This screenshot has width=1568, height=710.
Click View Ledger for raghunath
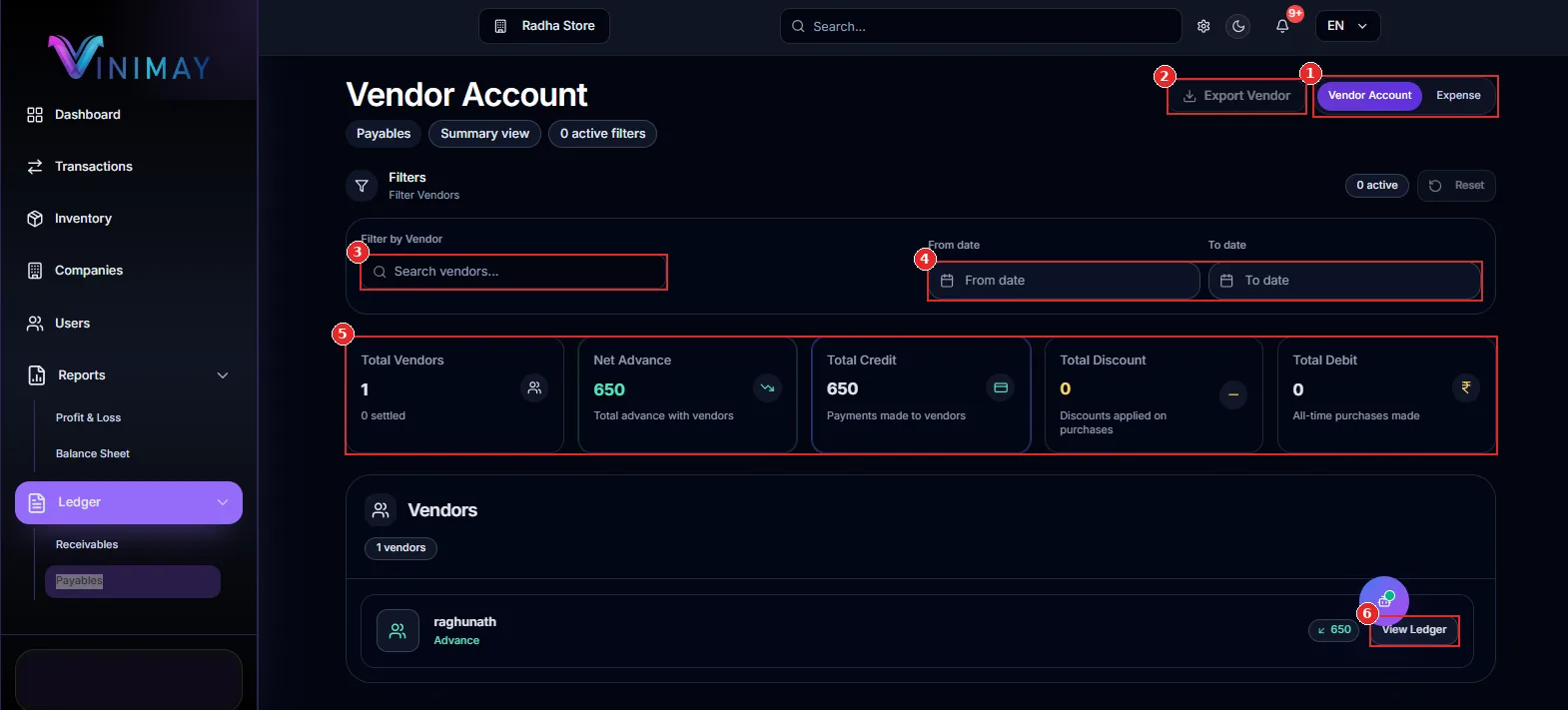tap(1414, 630)
